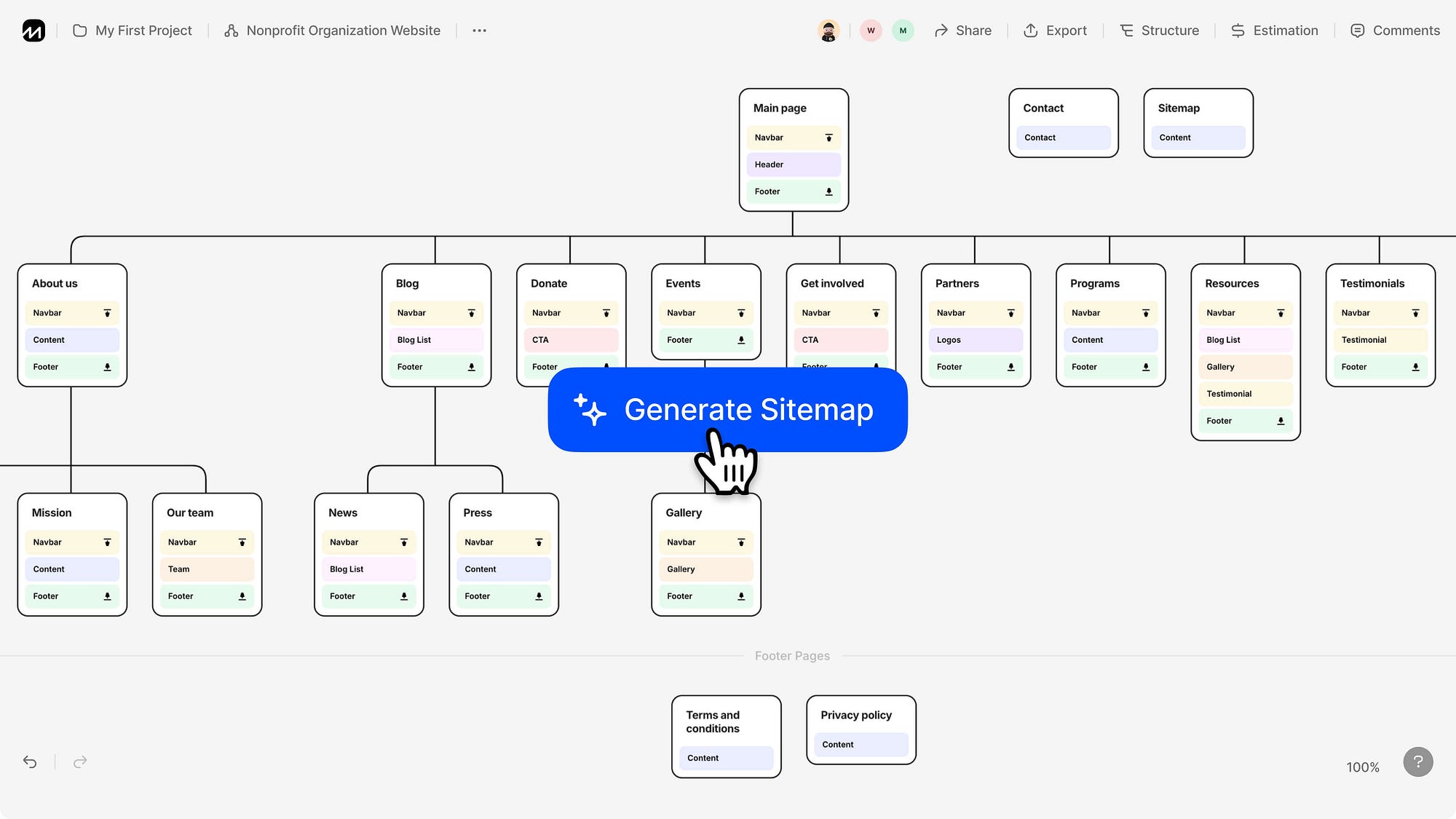Select the Blog List block in News
The image size is (1456, 819).
coord(368,569)
